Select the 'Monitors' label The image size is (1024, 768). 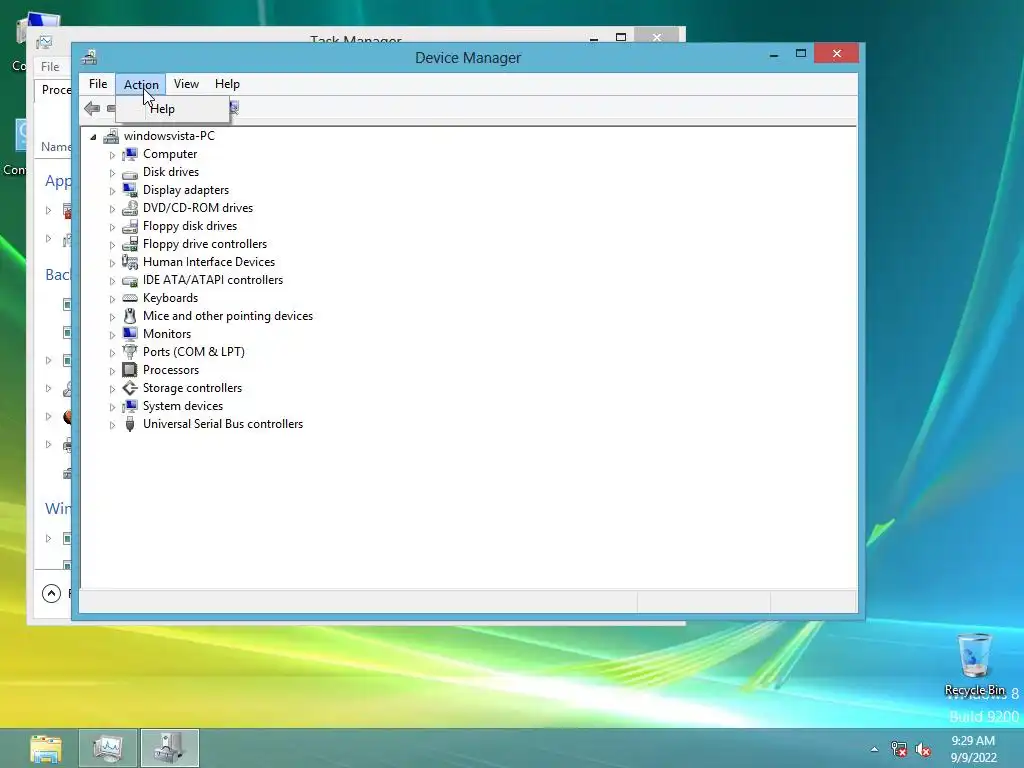pos(167,334)
